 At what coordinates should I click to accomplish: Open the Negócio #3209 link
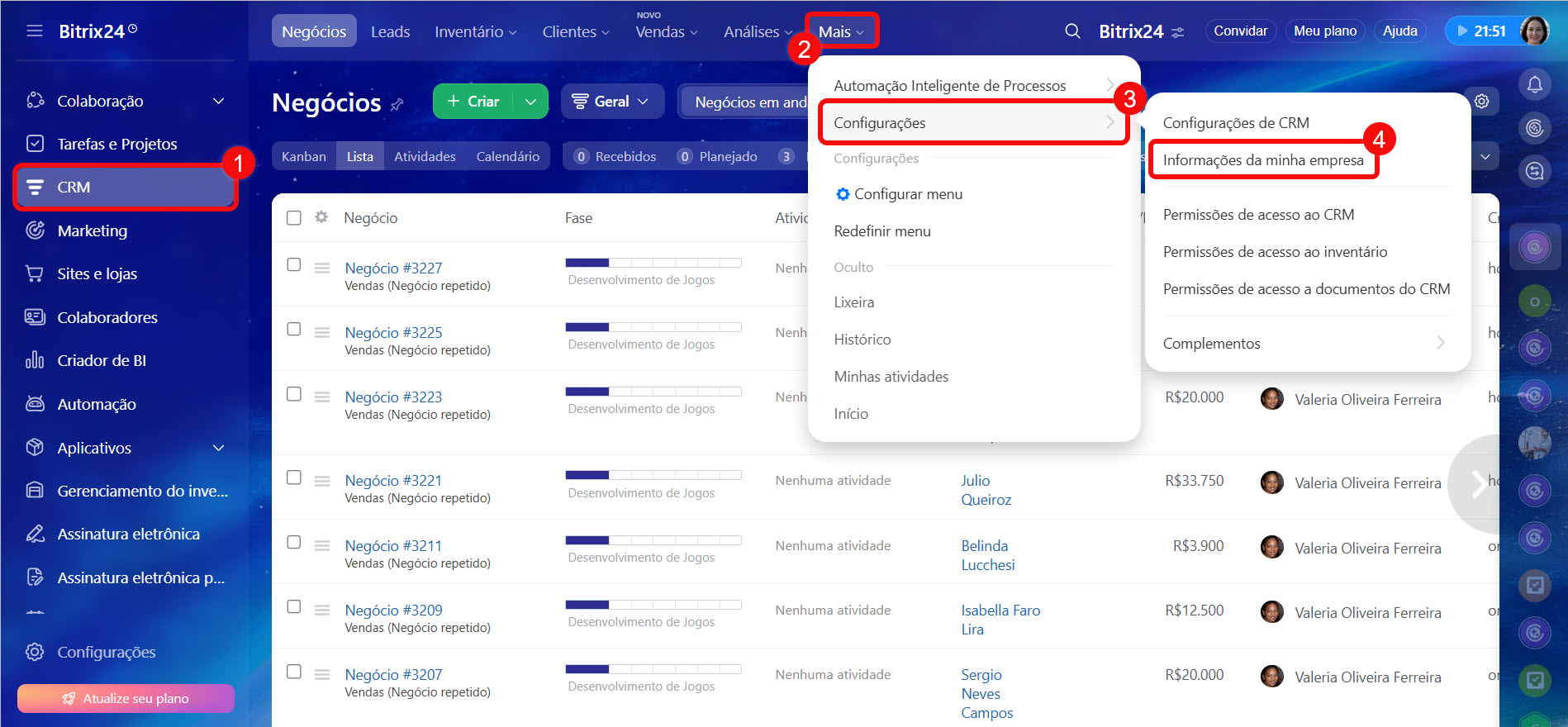[393, 610]
